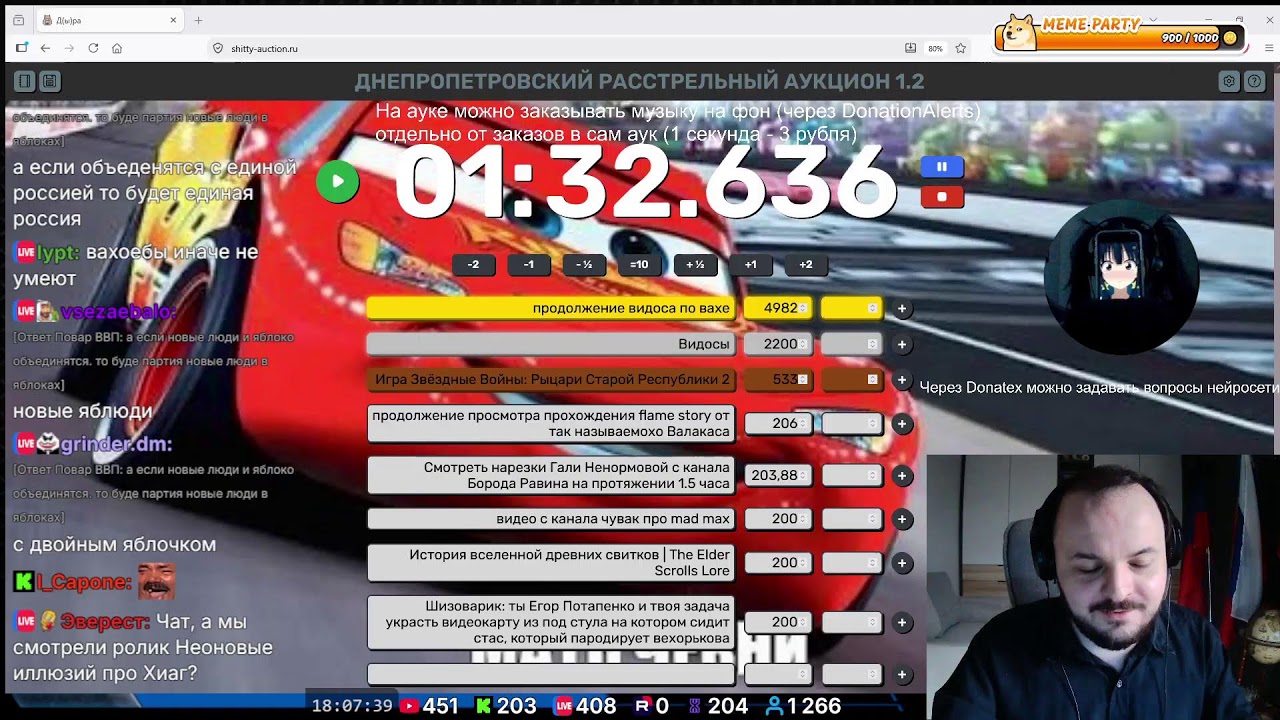The height and width of the screenshot is (720, 1280).
Task: Click add-amount field in Шизоварик row
Action: pos(852,622)
